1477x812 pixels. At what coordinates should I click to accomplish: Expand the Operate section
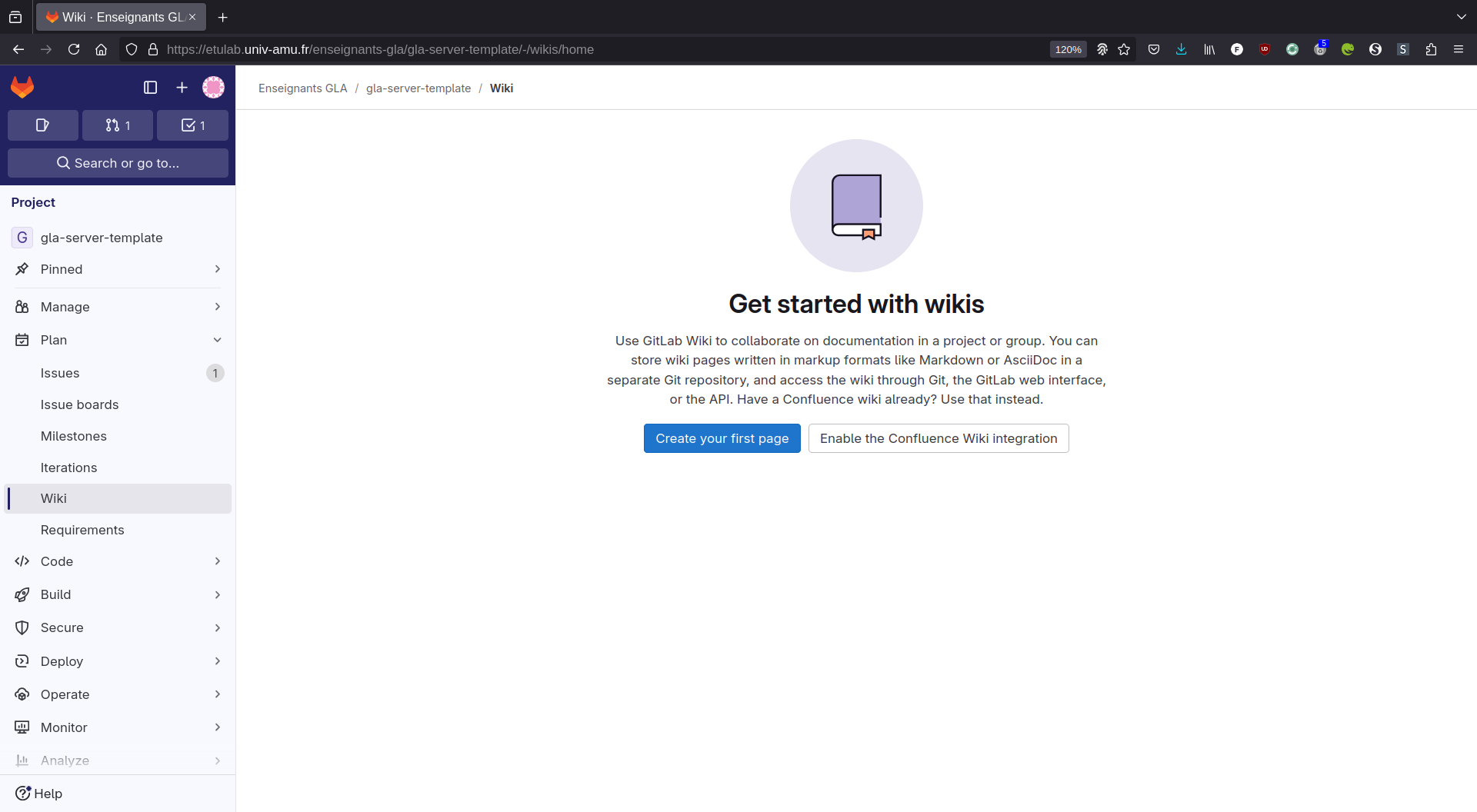(118, 694)
